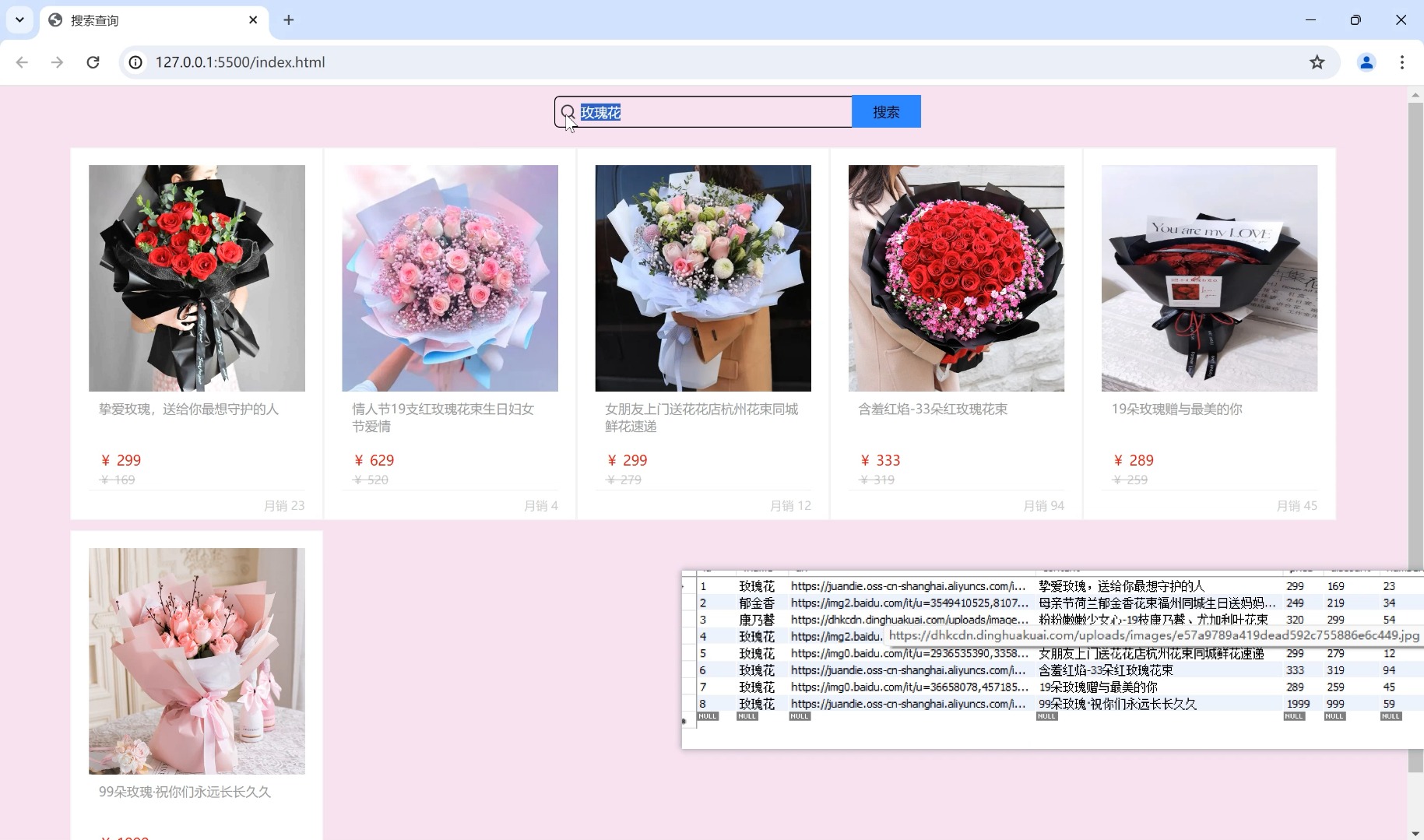
Task: Select table cell 母亲节荷兰郁金香花束 in row 2
Action: click(1157, 603)
